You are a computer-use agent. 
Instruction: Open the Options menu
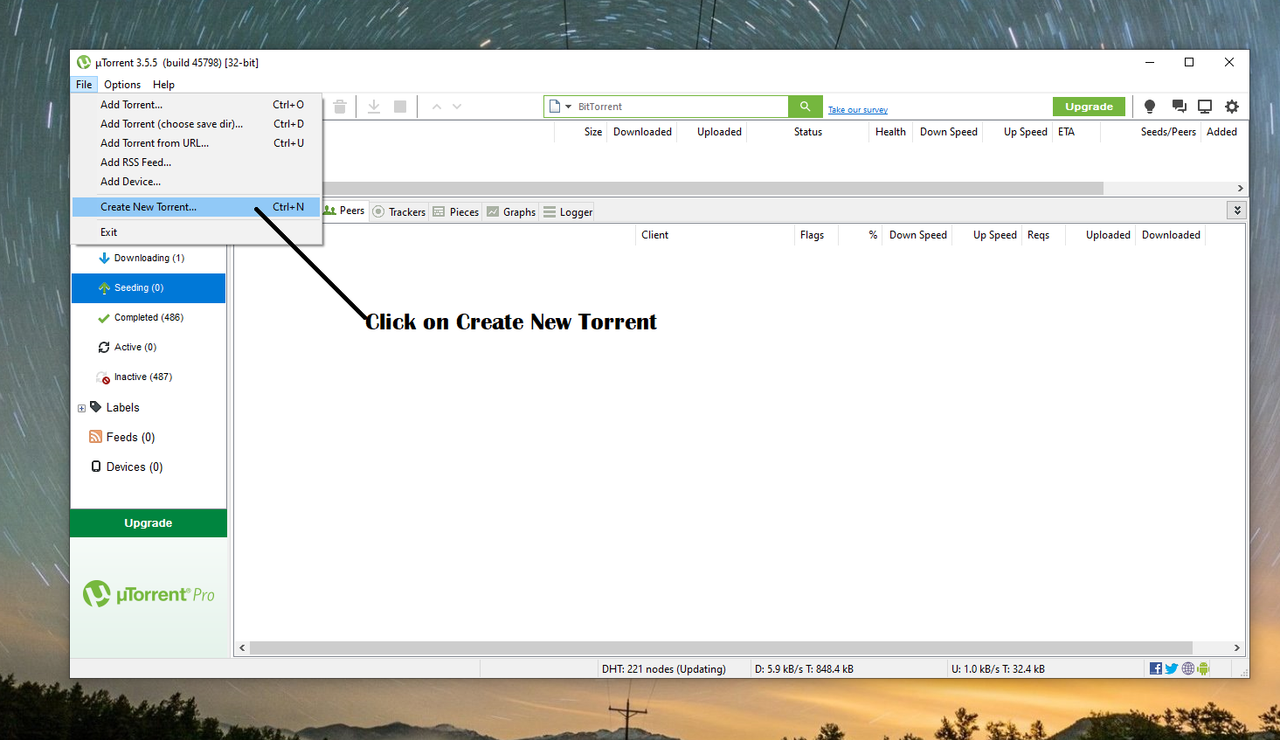point(121,84)
